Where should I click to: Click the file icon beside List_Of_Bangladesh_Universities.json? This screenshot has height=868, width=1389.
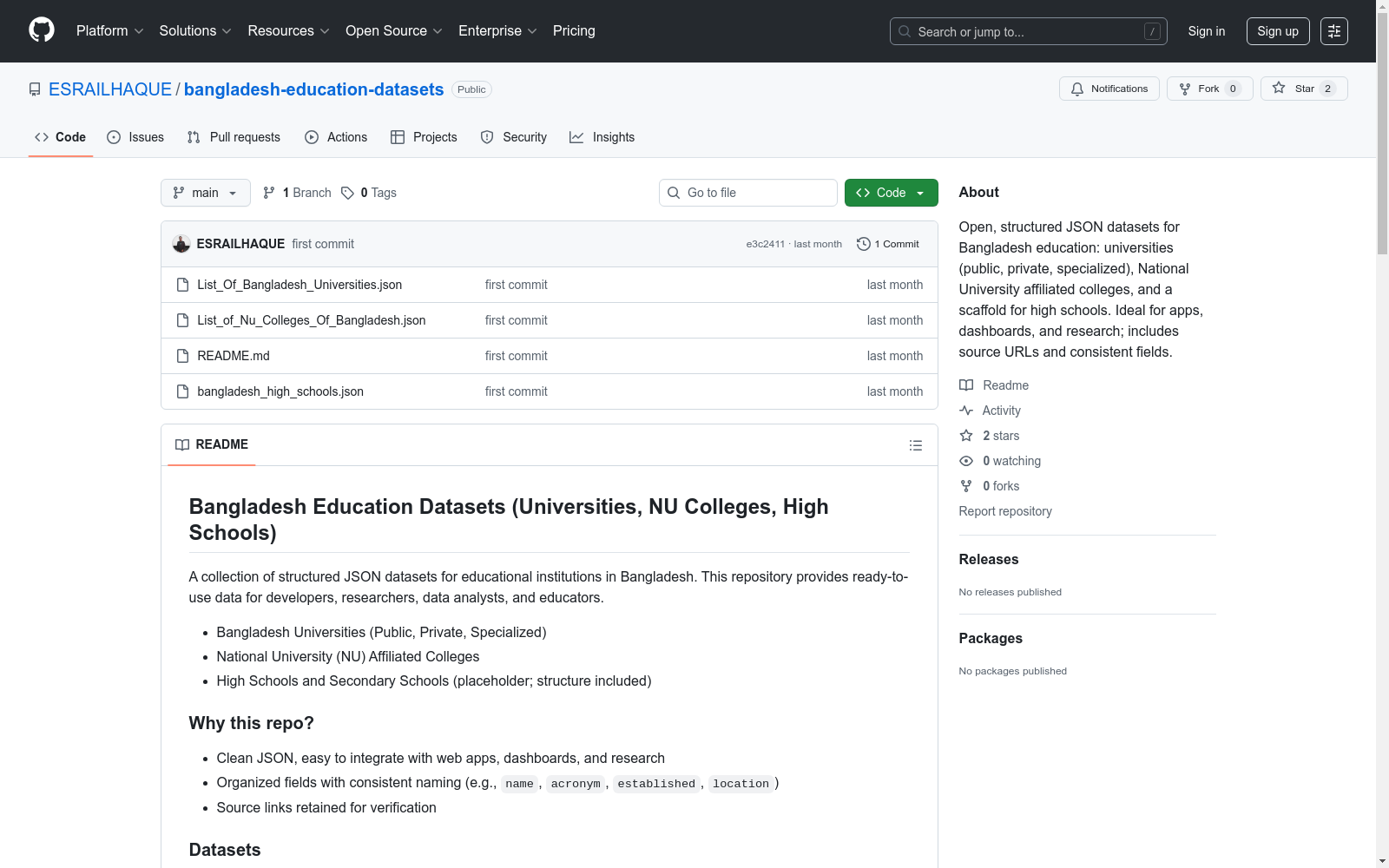coord(182,285)
